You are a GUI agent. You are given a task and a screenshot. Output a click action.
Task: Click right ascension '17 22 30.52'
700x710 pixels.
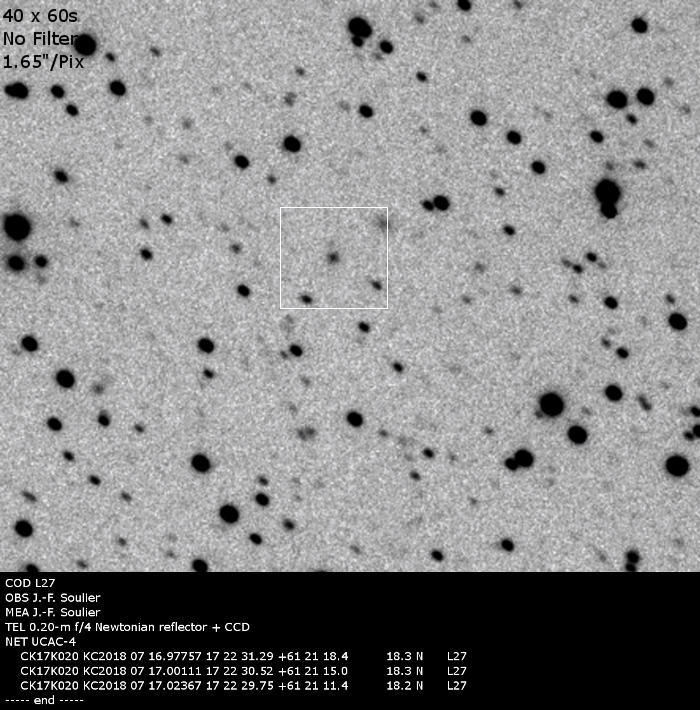point(240,671)
